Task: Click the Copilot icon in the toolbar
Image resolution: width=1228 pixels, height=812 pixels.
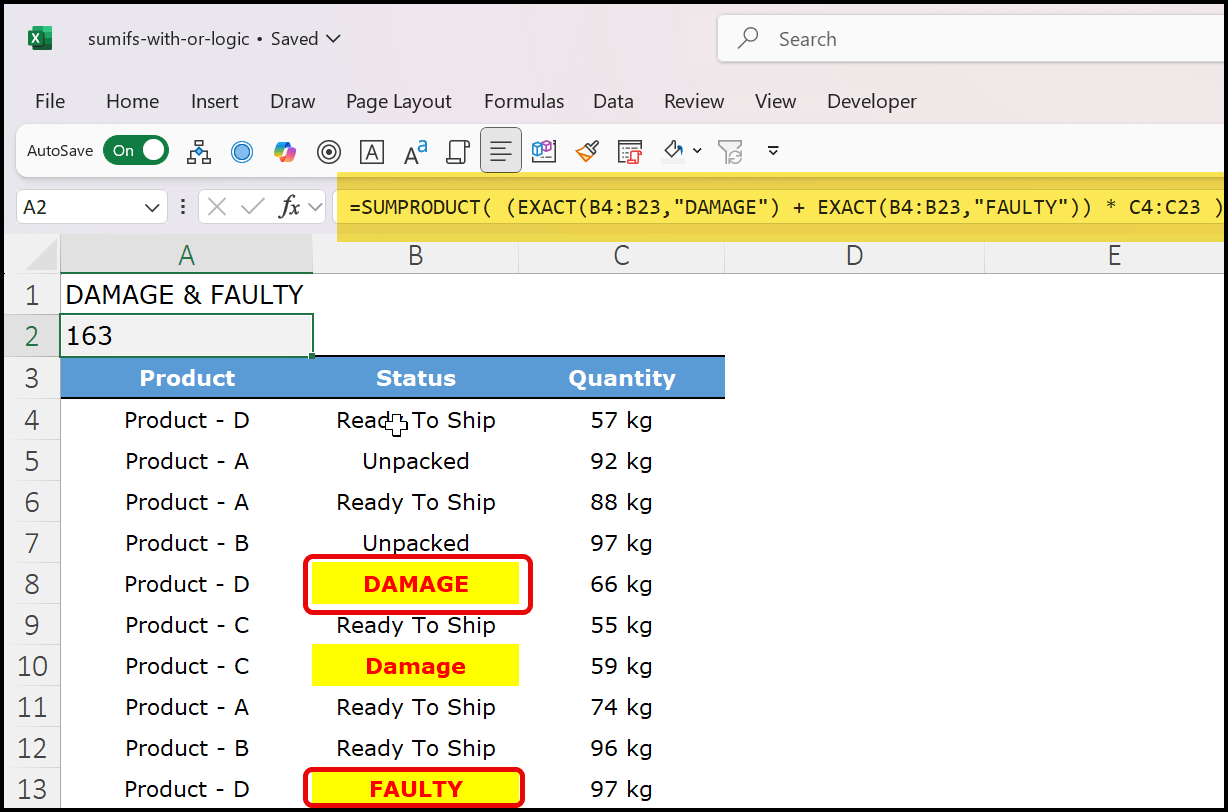Action: click(x=285, y=151)
